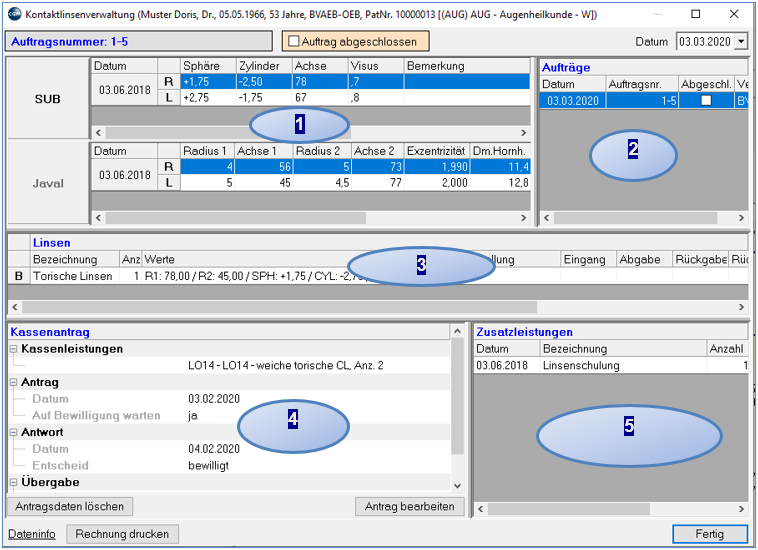
Task: Click right scroll arrow of SUB table
Action: click(x=524, y=132)
